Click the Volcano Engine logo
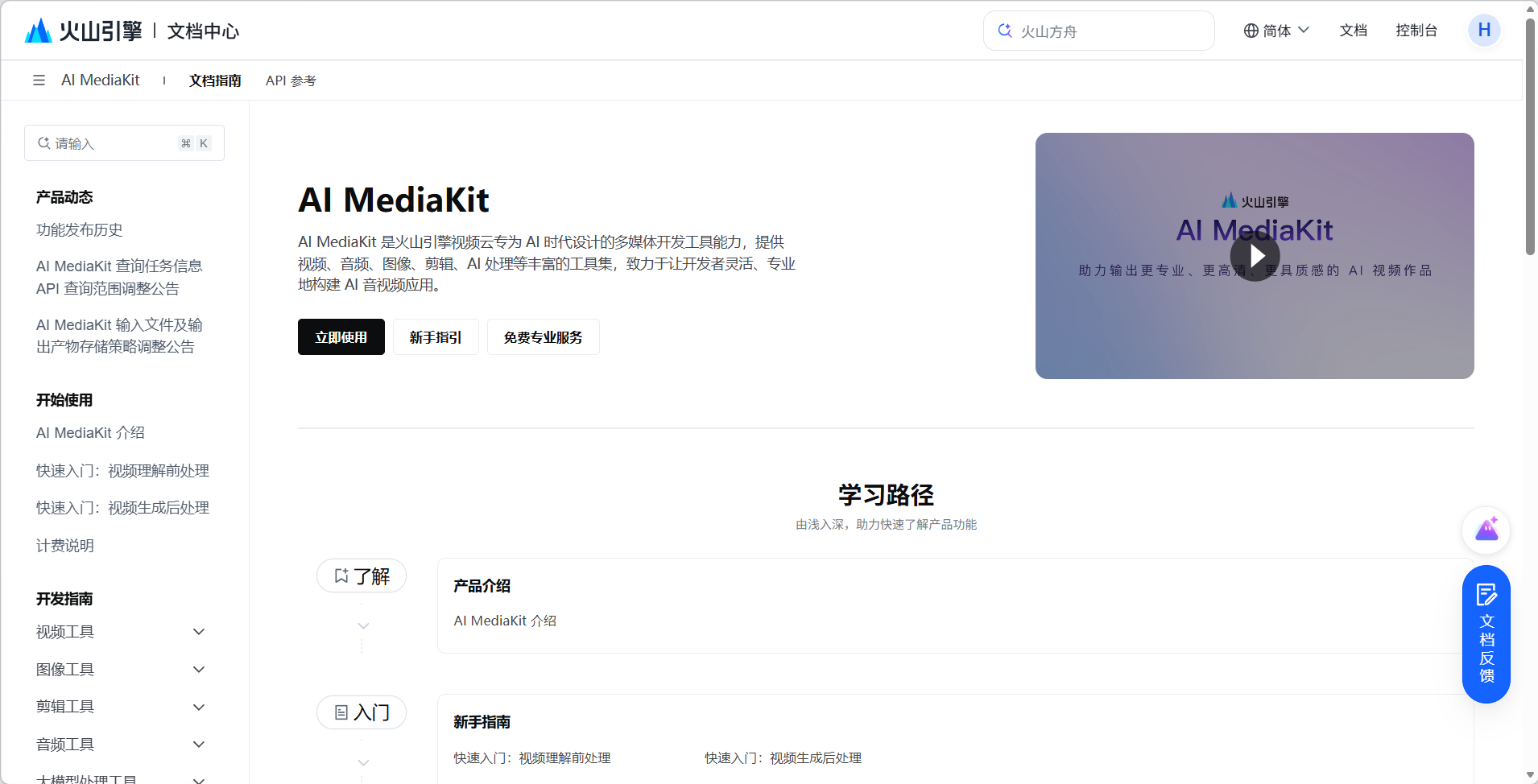Screen dimensions: 1538x784 (84, 31)
